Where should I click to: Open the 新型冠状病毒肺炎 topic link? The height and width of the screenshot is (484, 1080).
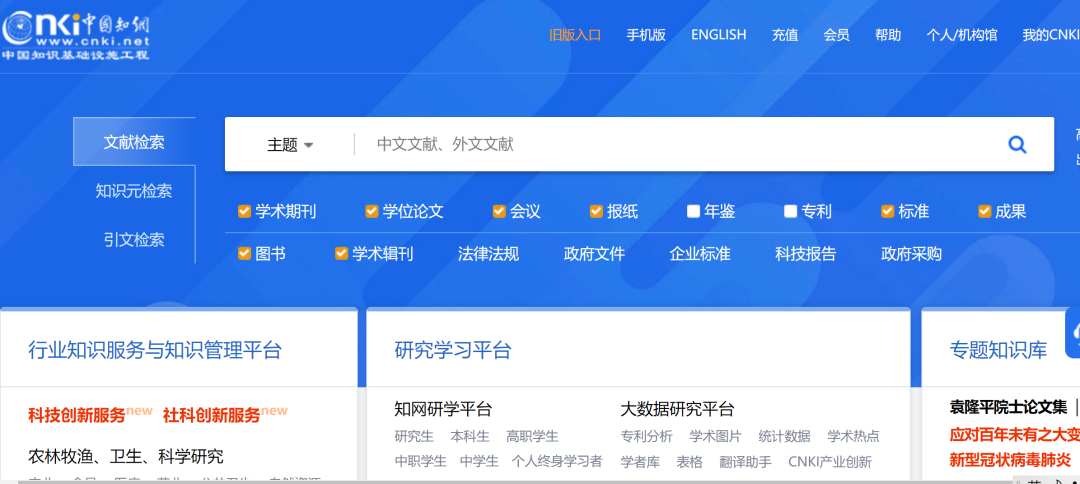1010,459
